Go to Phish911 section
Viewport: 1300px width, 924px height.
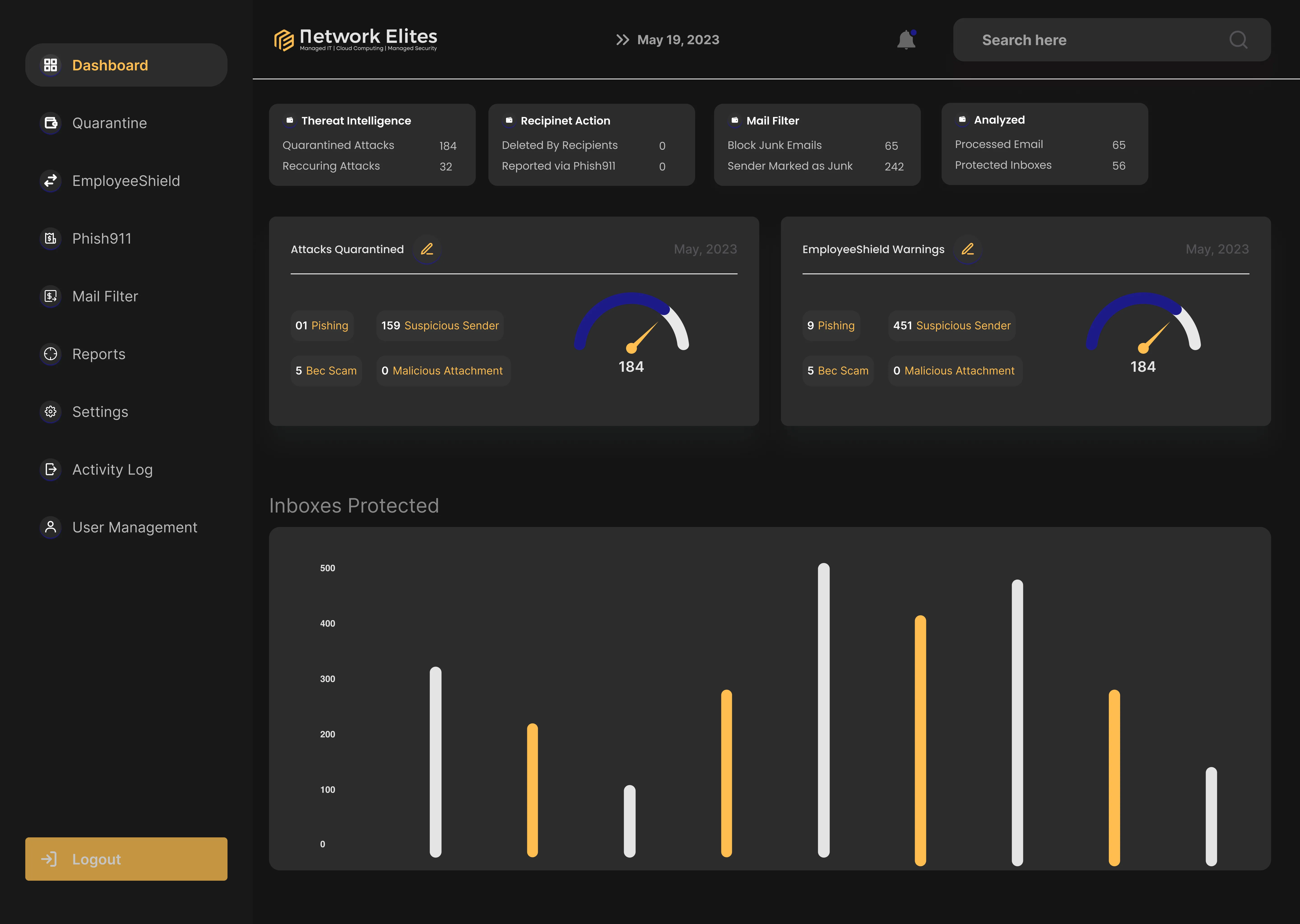(x=101, y=238)
